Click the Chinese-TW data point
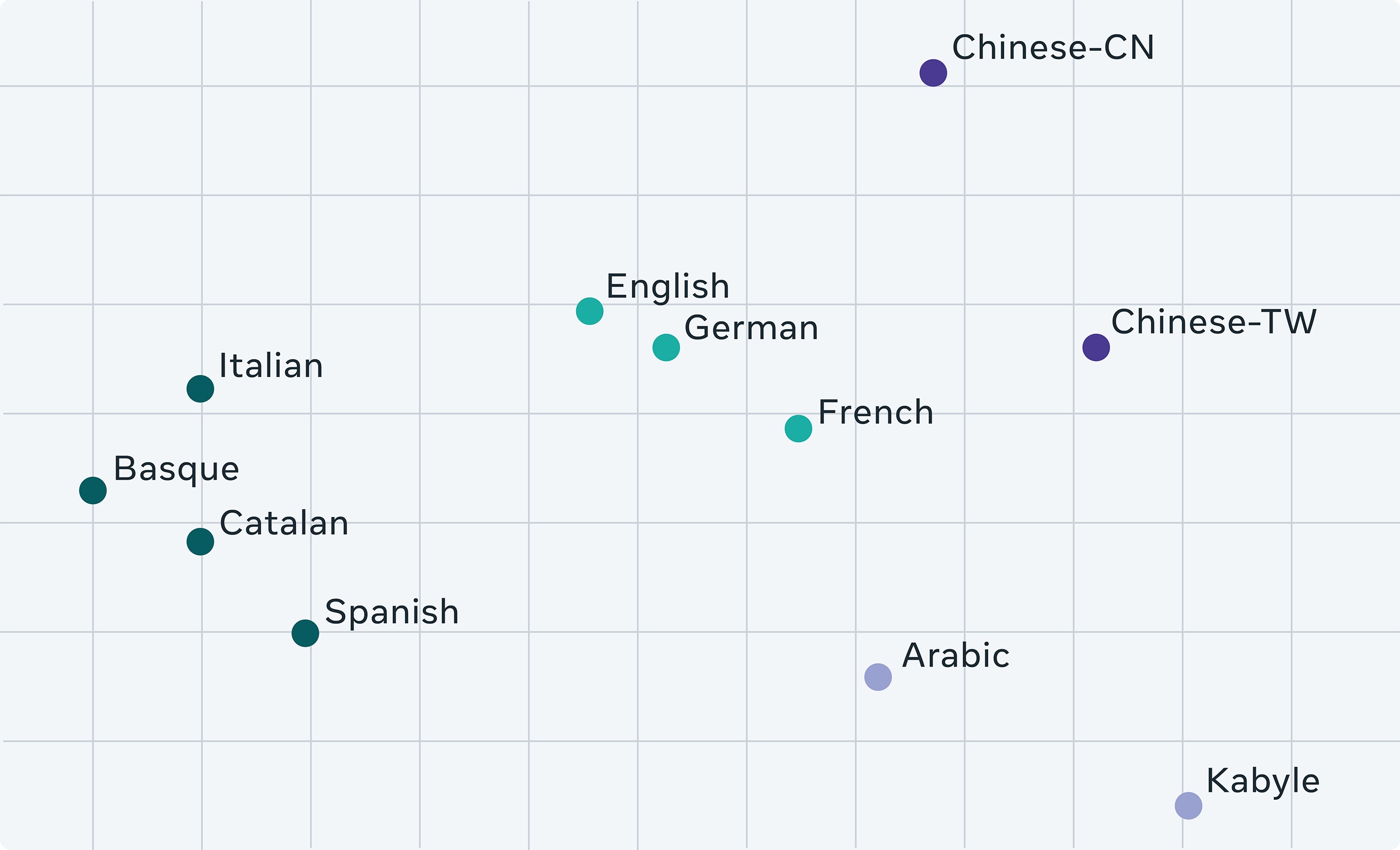The image size is (1400, 850). pyautogui.click(x=1096, y=347)
